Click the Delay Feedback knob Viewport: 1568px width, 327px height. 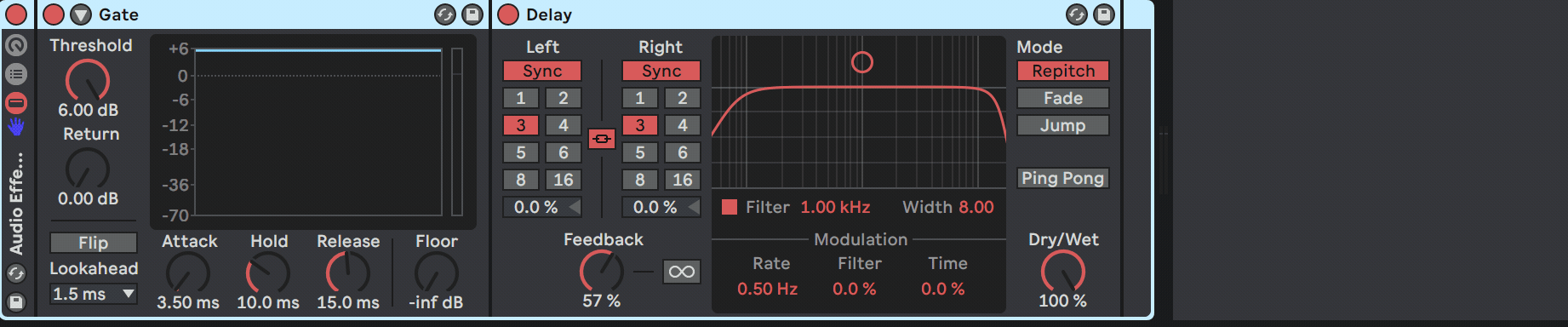pos(602,272)
